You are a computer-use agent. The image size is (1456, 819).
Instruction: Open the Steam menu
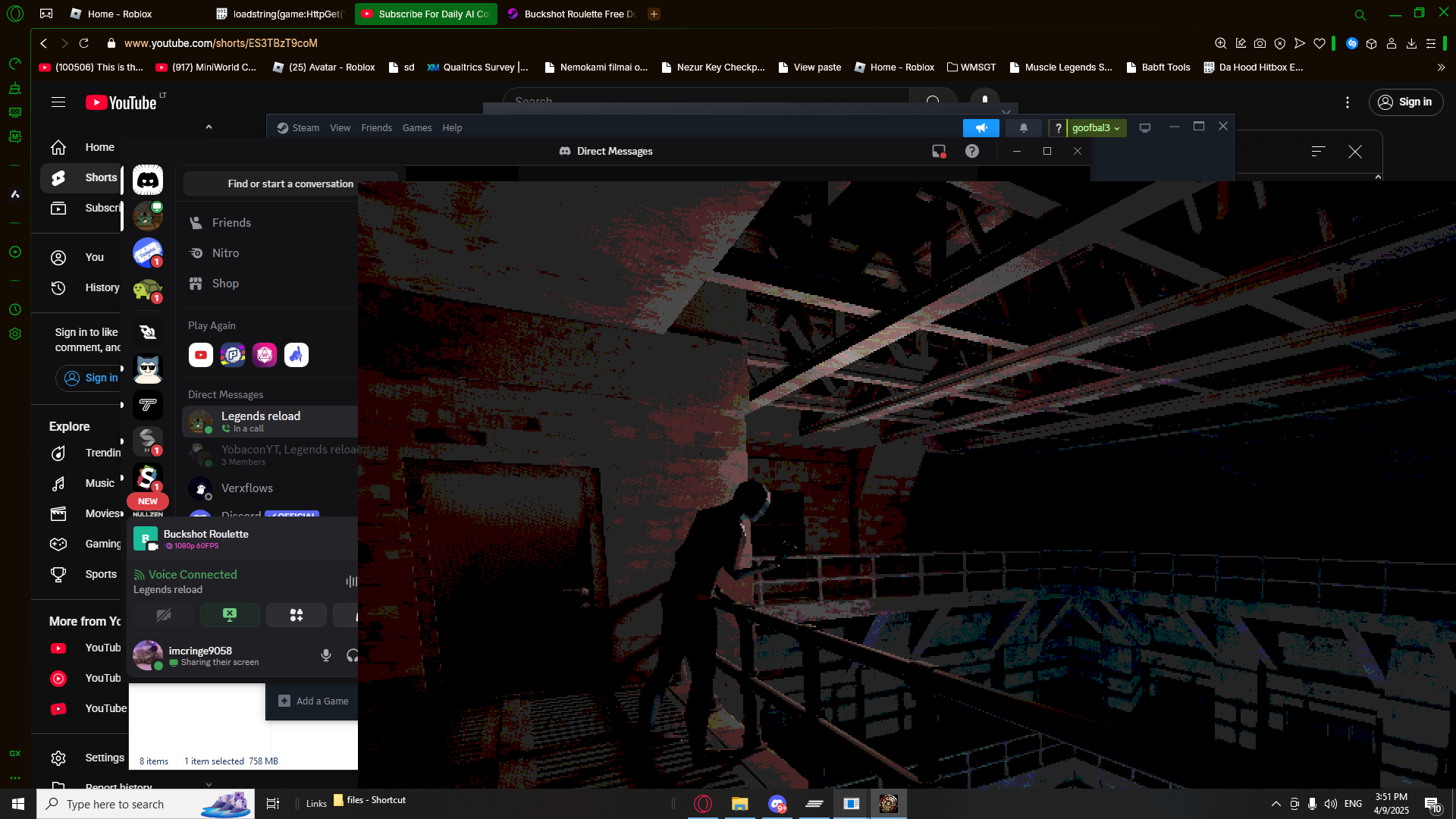tap(298, 128)
